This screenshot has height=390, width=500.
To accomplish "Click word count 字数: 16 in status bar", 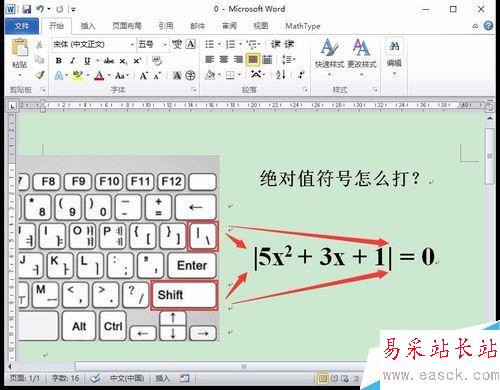I will pos(66,378).
